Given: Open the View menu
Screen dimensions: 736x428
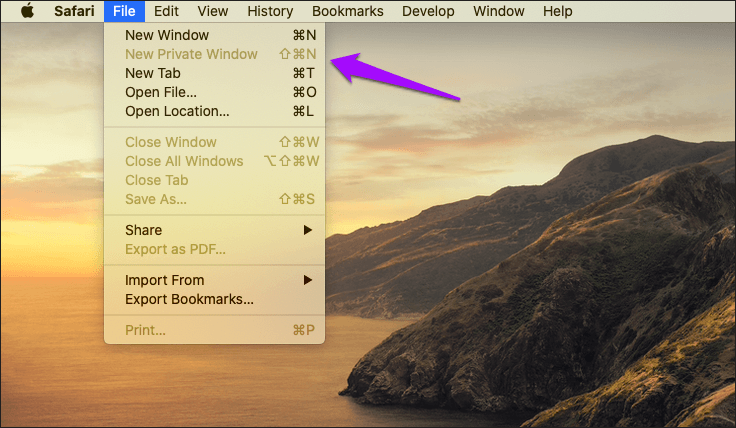Looking at the screenshot, I should 213,11.
